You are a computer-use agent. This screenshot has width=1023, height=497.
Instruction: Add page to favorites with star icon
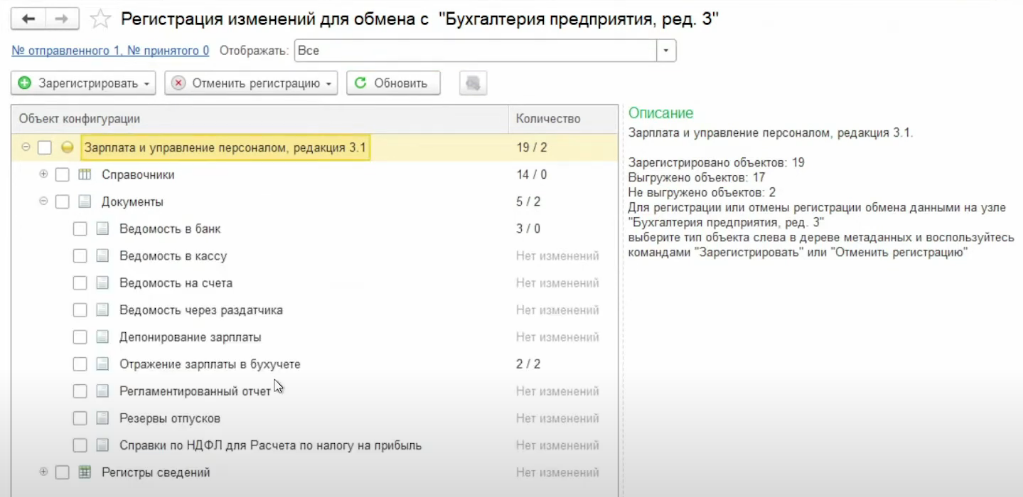point(100,19)
